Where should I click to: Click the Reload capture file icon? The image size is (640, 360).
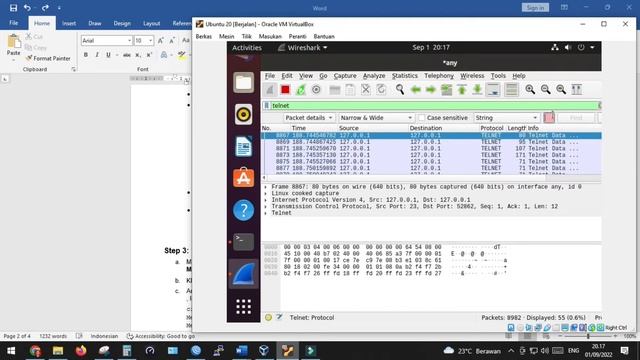coord(381,89)
